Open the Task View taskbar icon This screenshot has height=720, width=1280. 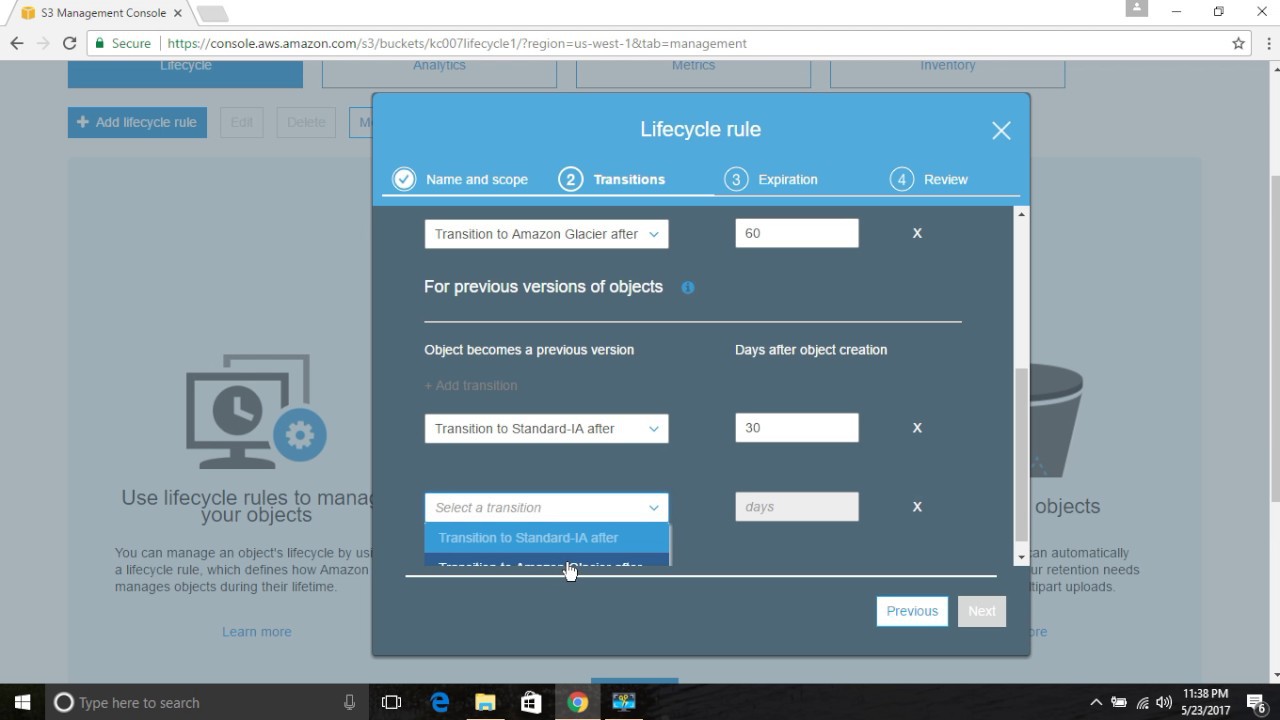391,702
